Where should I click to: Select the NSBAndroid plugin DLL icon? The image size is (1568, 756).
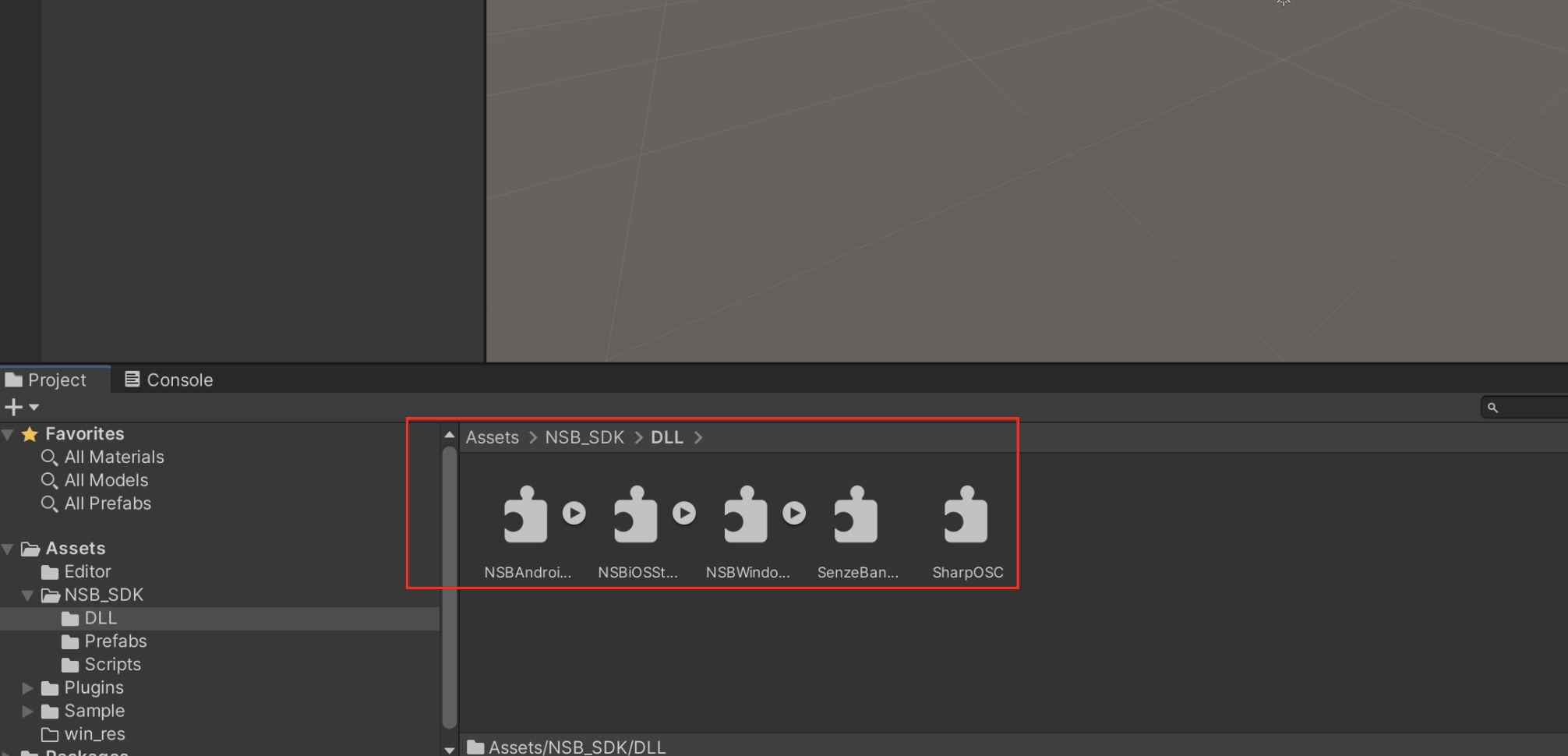[x=525, y=514]
